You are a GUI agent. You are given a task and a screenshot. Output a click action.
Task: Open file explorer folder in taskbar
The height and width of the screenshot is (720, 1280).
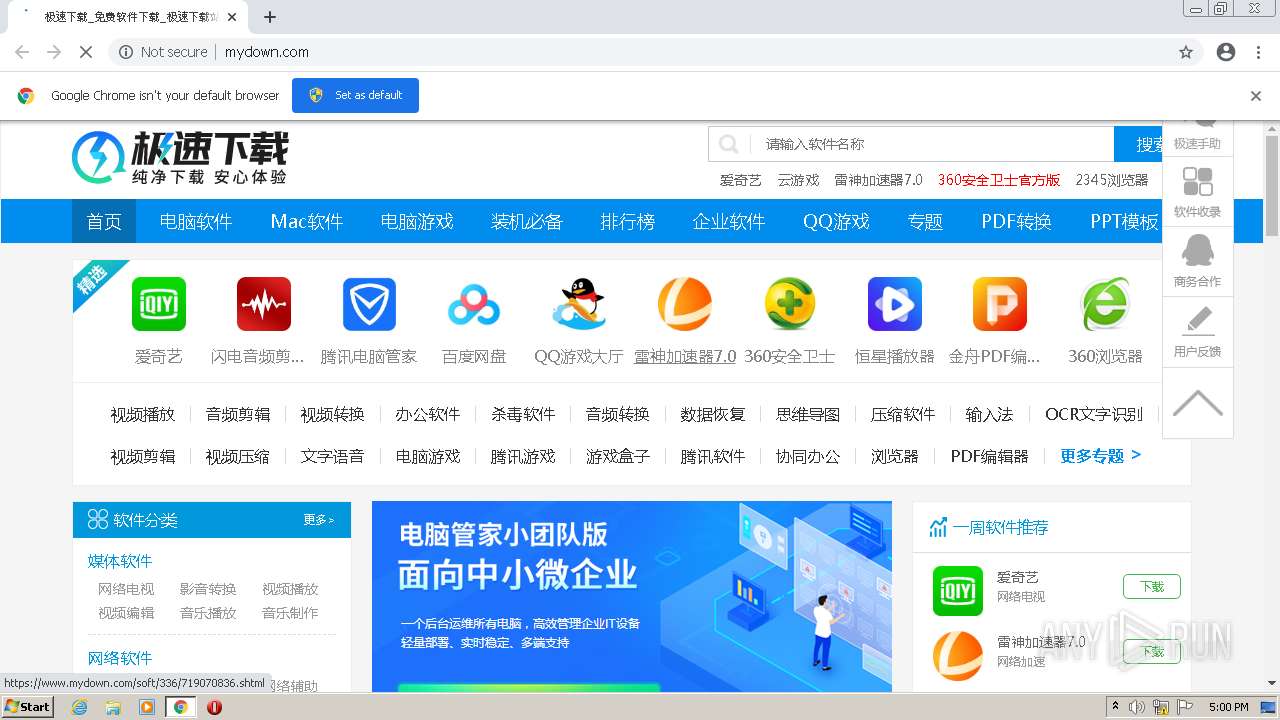pos(113,707)
